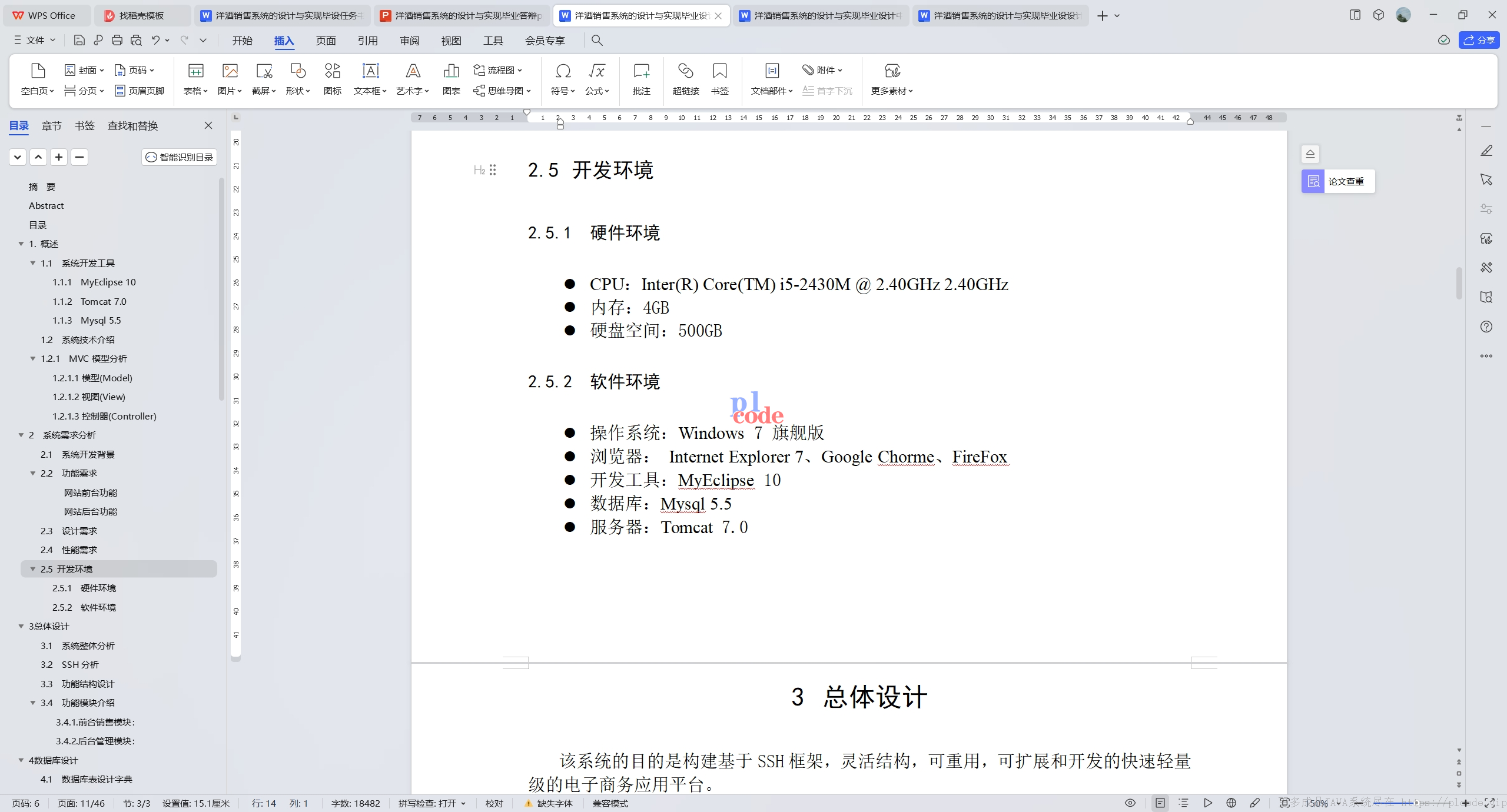Insert WordArt text

pyautogui.click(x=413, y=79)
